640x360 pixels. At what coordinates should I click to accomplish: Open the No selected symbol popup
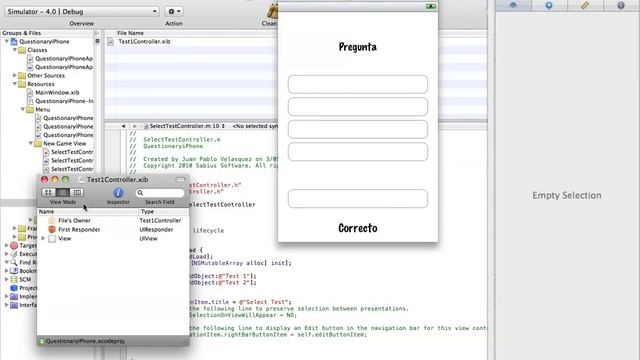[256, 126]
